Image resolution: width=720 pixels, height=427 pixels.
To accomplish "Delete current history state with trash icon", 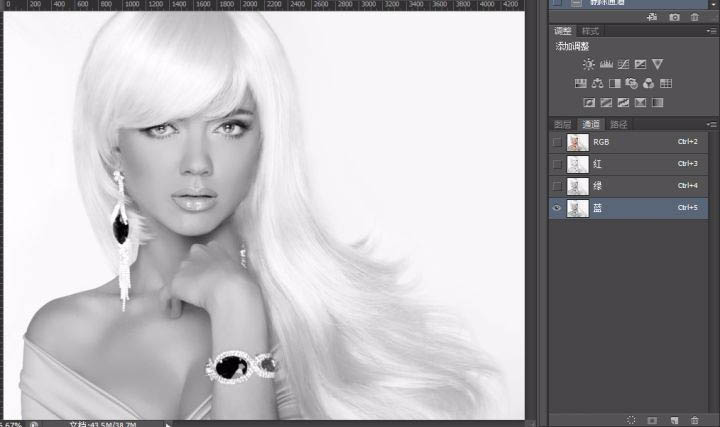I will [694, 17].
